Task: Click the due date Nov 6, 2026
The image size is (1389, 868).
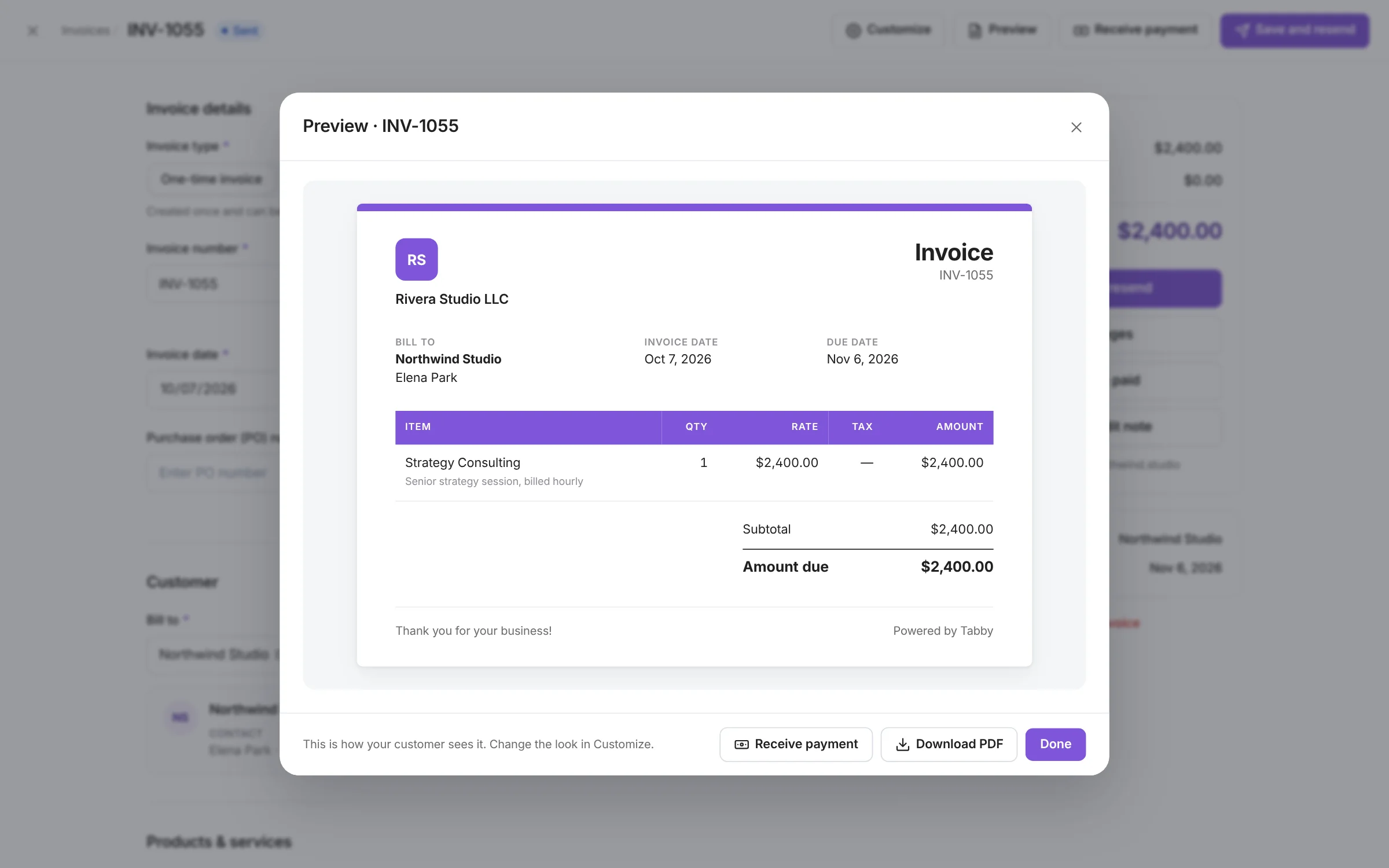Action: [862, 359]
